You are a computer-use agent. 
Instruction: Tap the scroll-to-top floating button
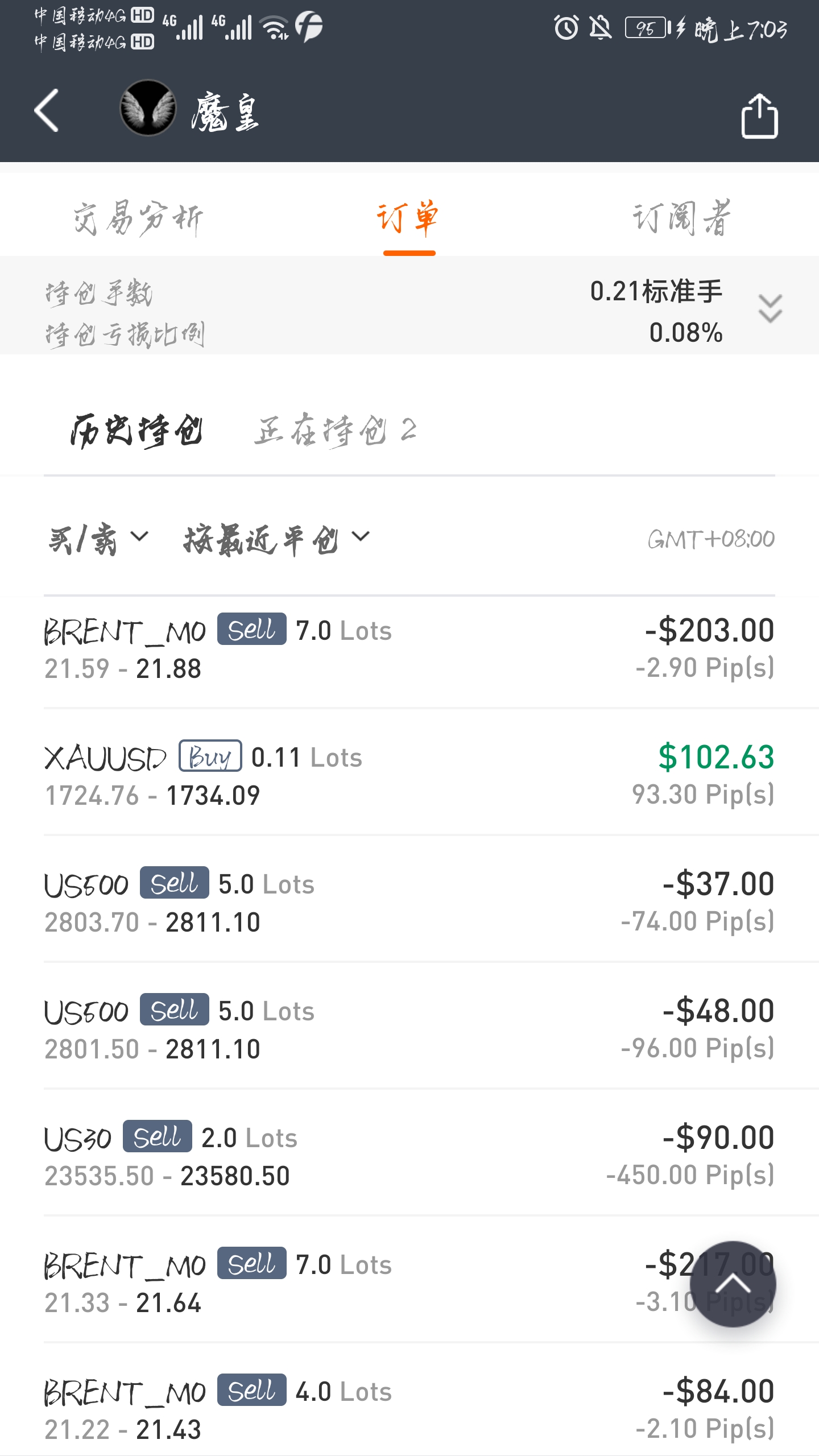coord(733,1284)
